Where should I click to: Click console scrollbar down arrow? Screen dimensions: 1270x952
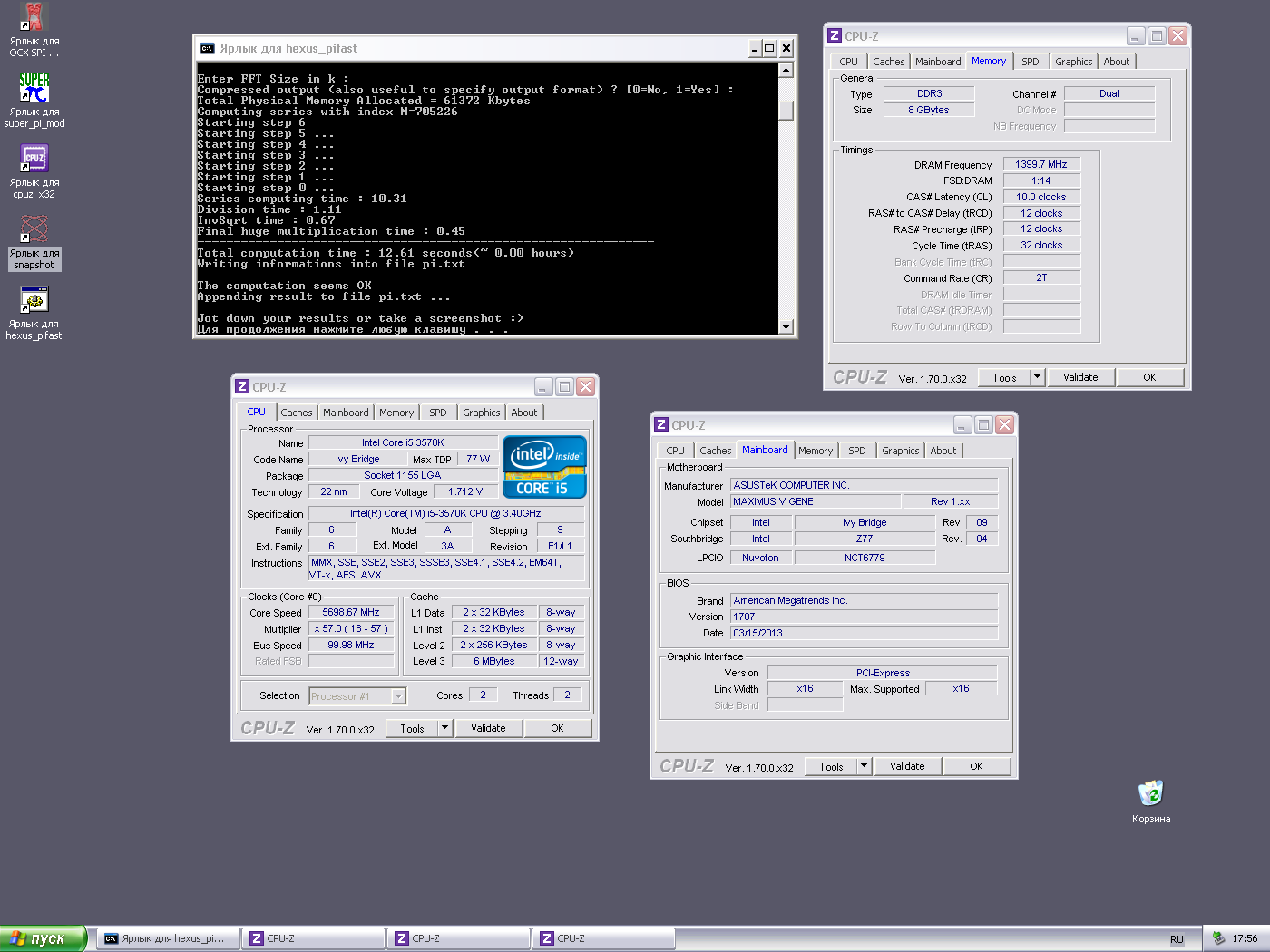[786, 326]
